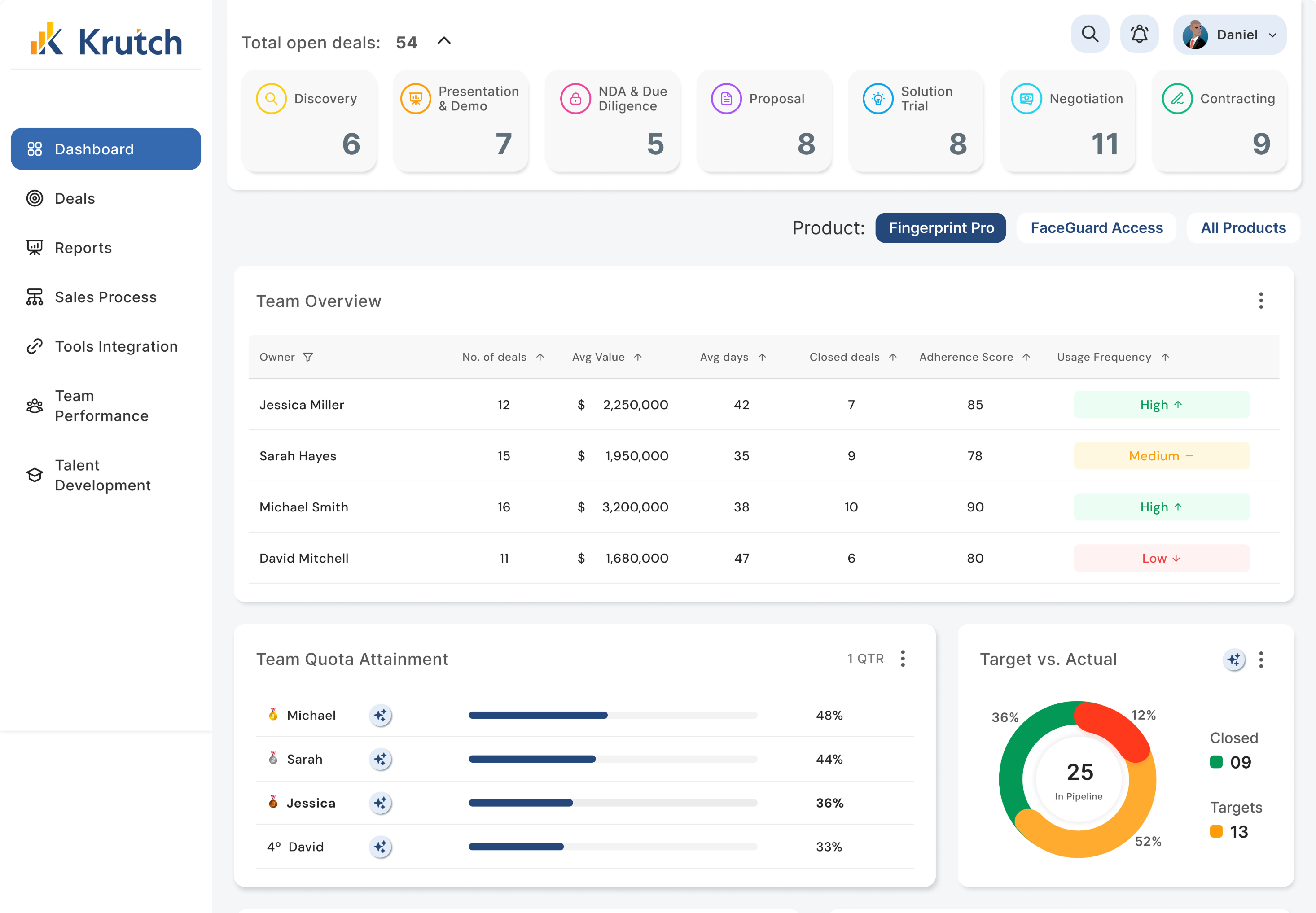Open the Proposal stage card
This screenshot has height=913, width=1316.
[x=764, y=121]
